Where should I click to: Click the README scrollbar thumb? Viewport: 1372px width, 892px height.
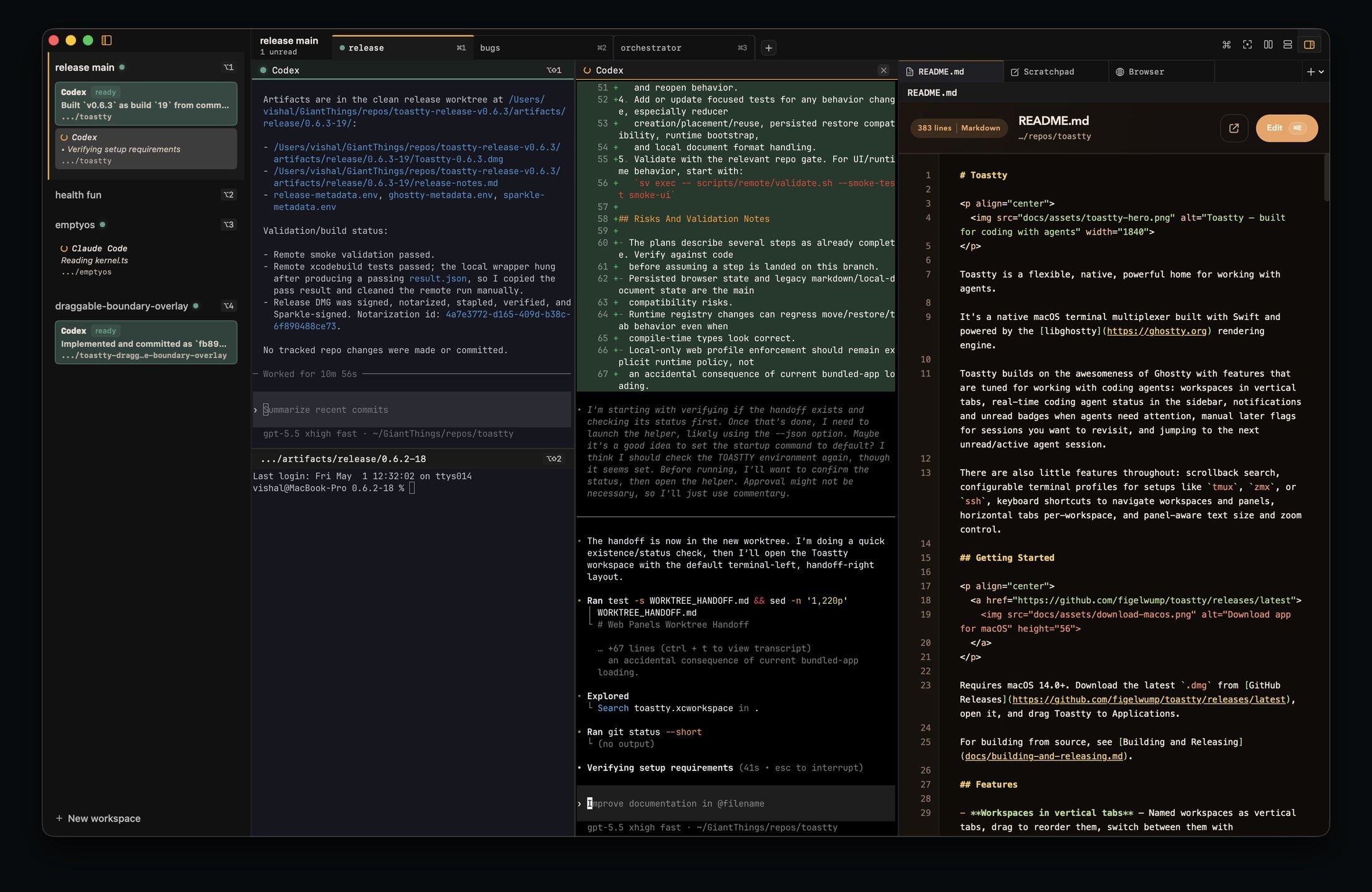coord(1326,178)
